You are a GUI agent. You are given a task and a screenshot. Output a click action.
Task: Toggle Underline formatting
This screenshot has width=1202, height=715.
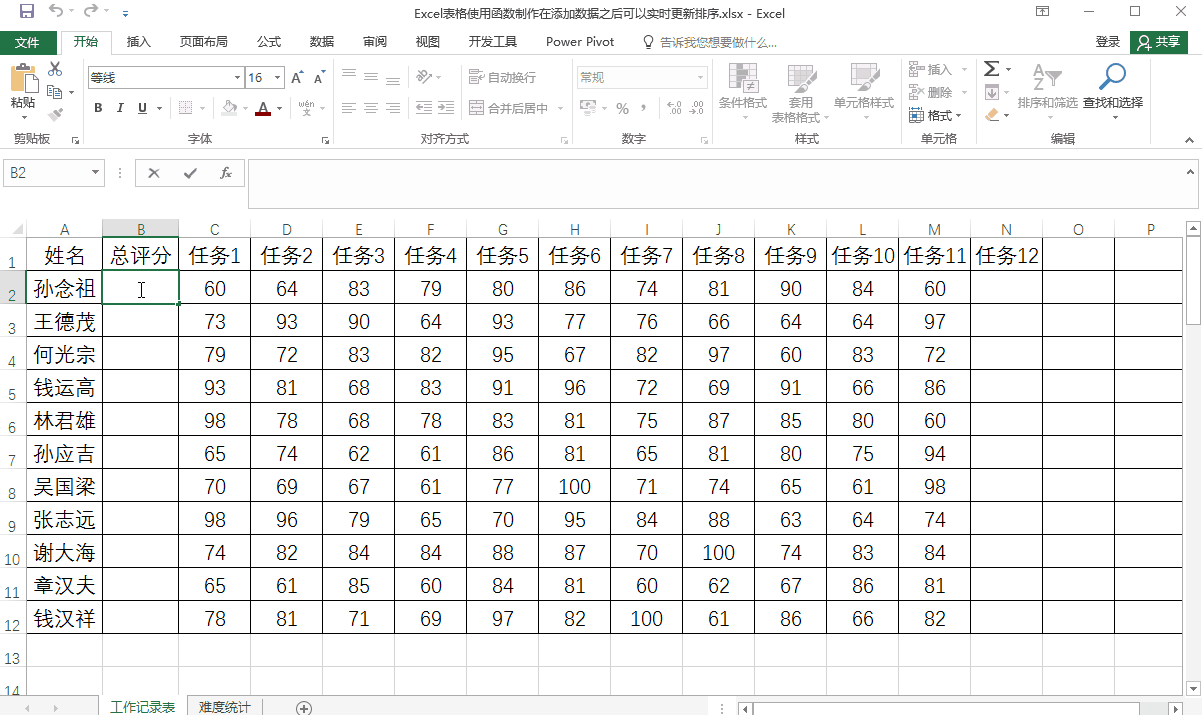[142, 108]
